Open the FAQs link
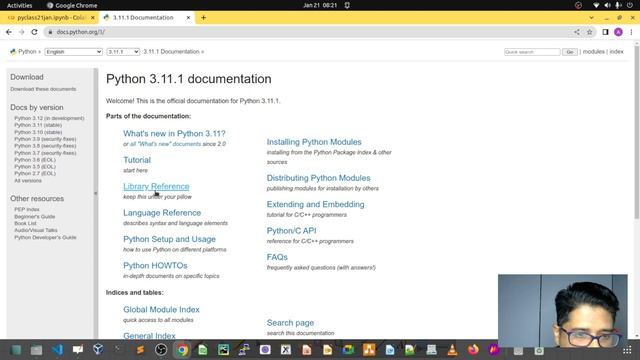640x360 pixels. pyautogui.click(x=277, y=257)
